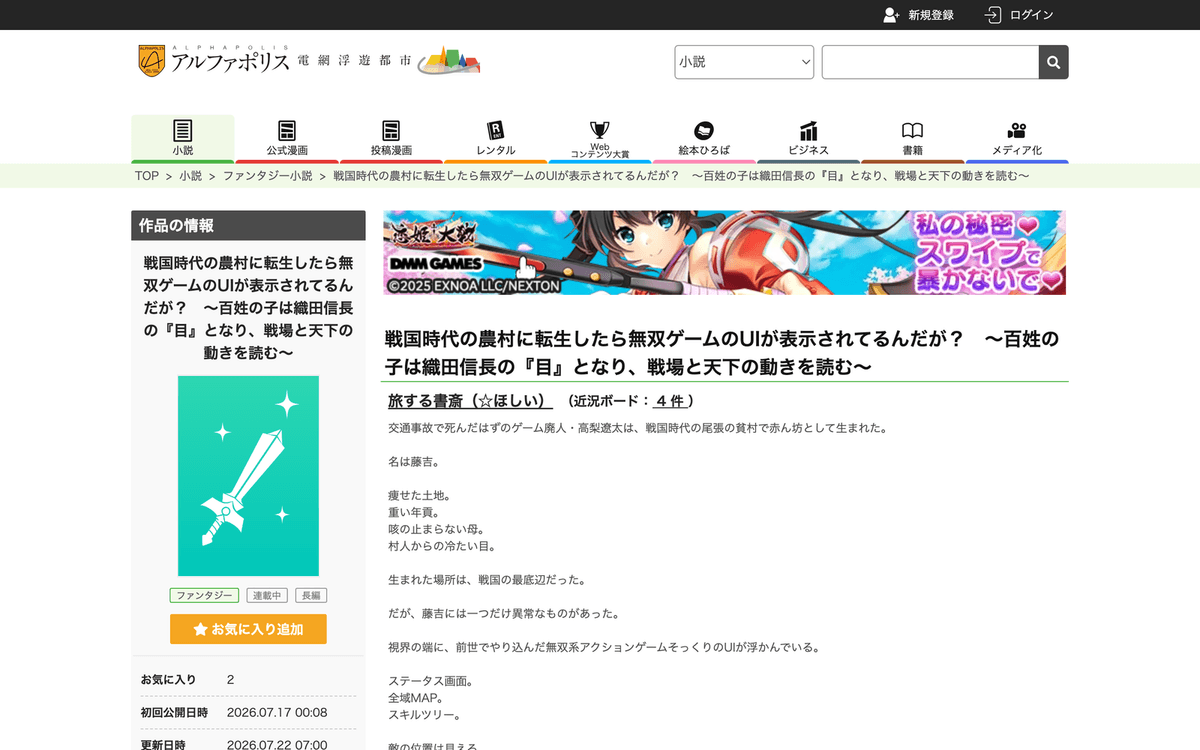Click the sidebar novel title text
The image size is (1200, 750).
click(248, 308)
